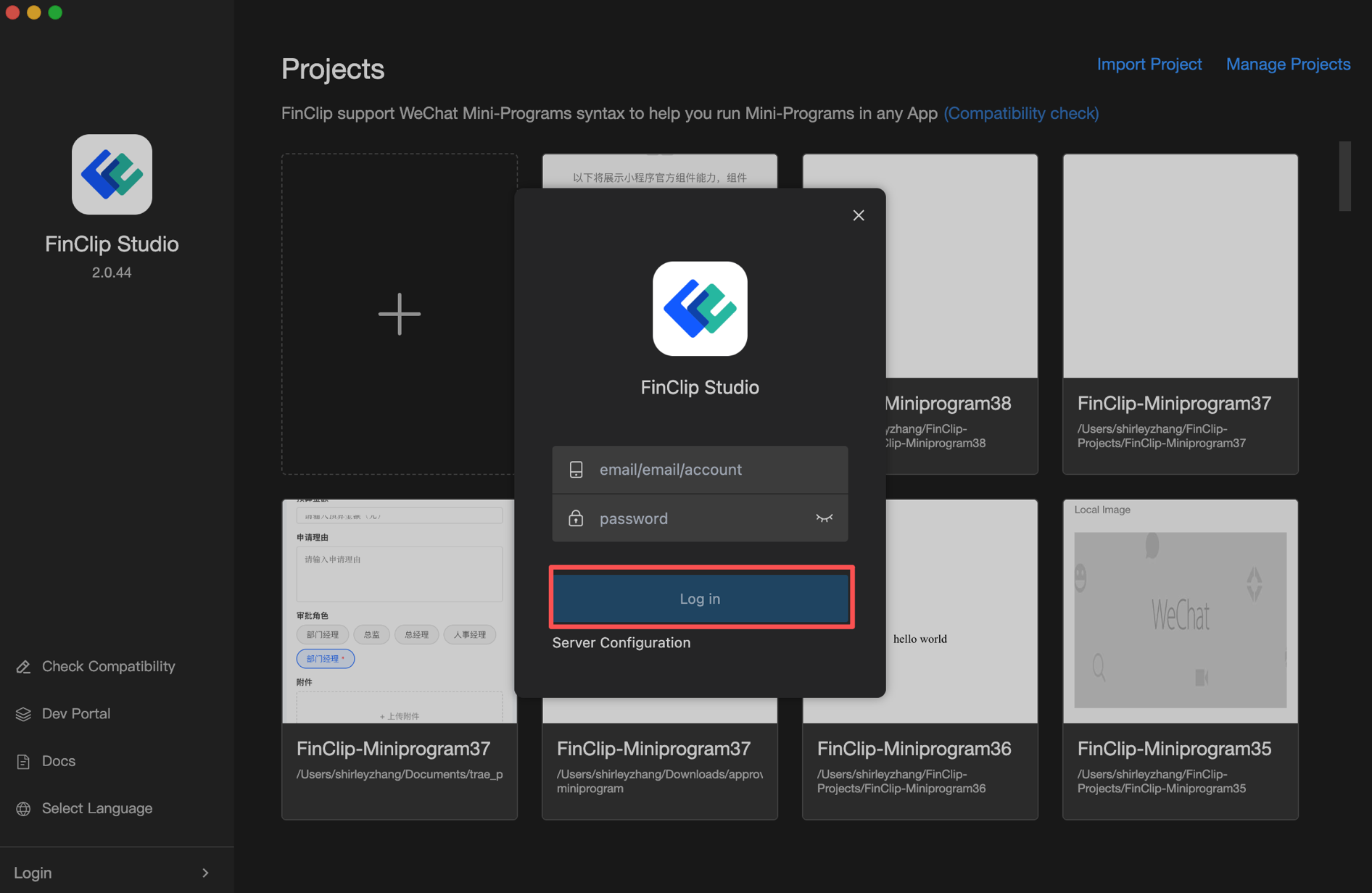Click the Select Language globe icon
Image resolution: width=1372 pixels, height=893 pixels.
23,809
